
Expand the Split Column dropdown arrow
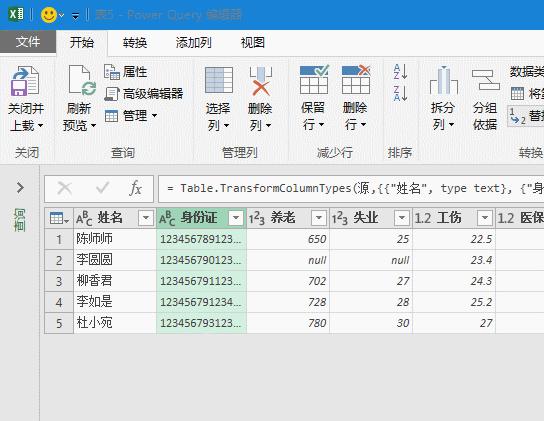451,125
